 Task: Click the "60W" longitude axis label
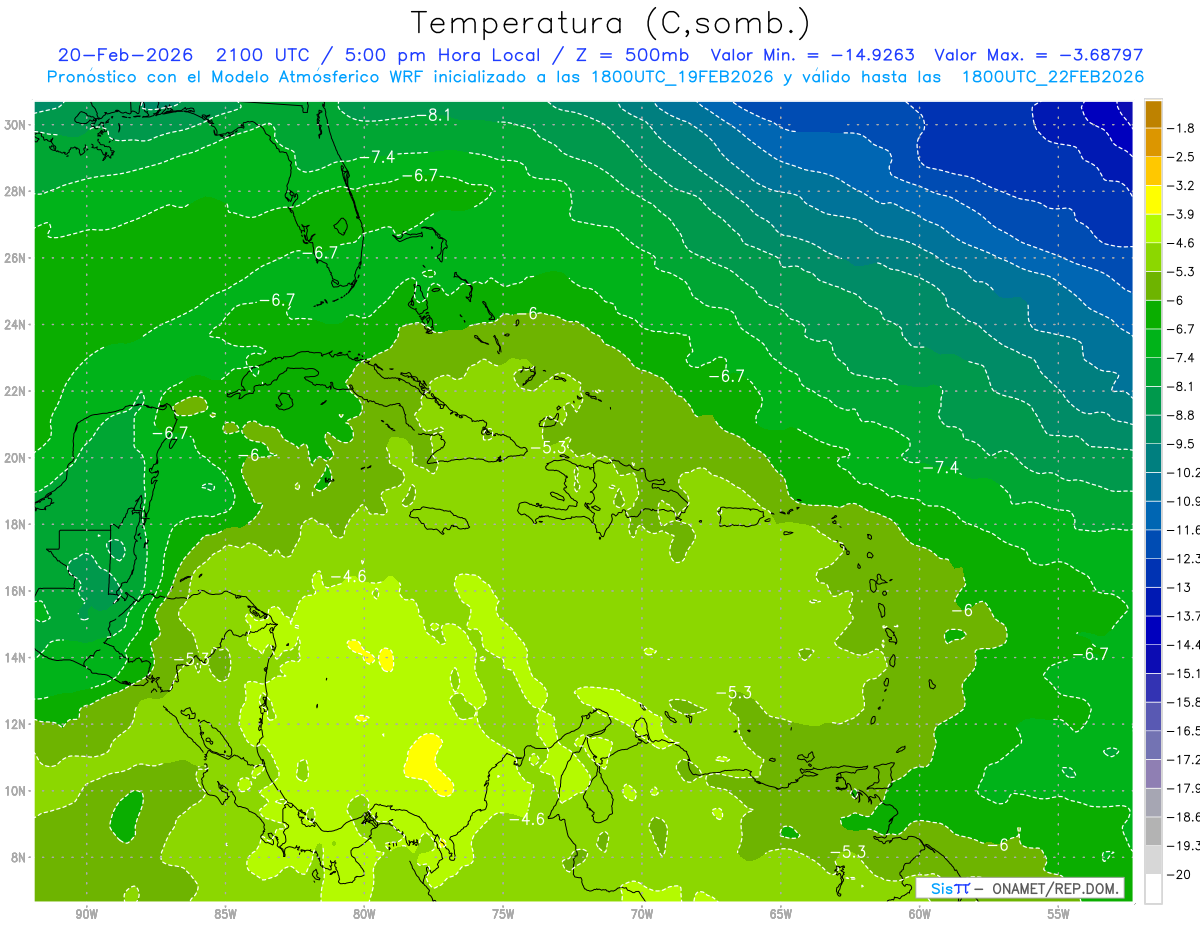click(x=920, y=914)
